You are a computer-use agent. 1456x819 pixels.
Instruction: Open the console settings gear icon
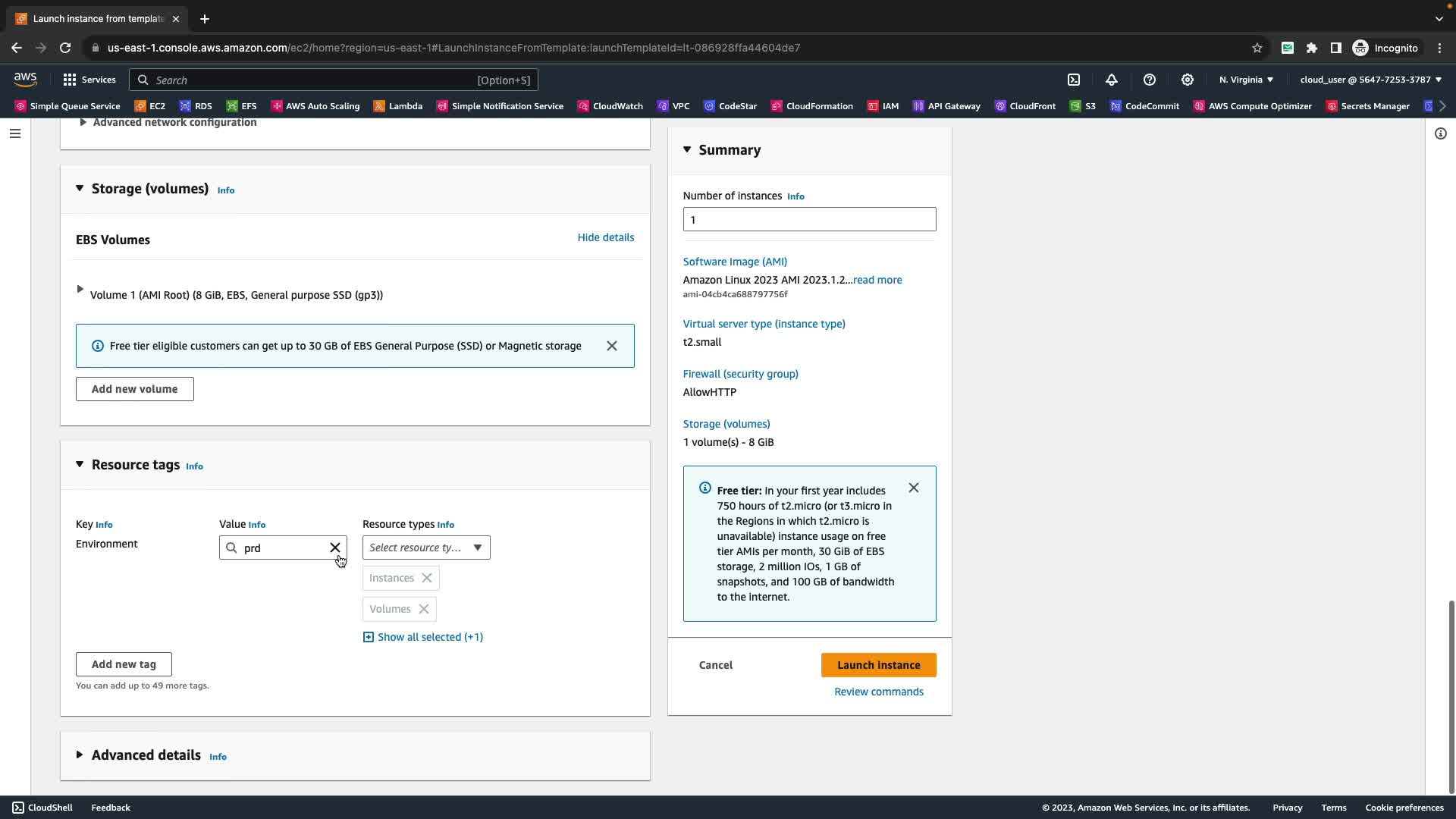1188,80
